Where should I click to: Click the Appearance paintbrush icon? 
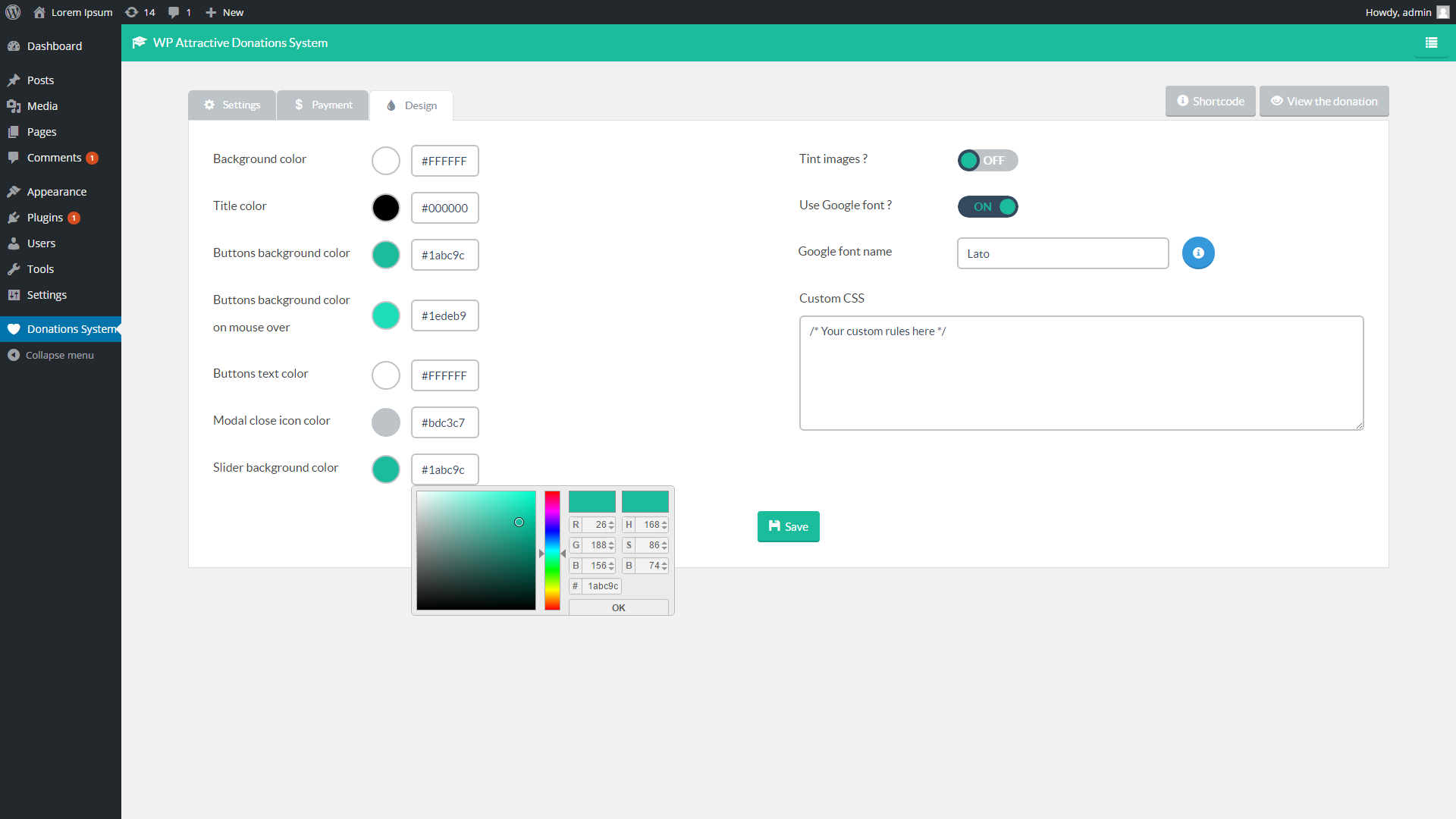click(14, 192)
